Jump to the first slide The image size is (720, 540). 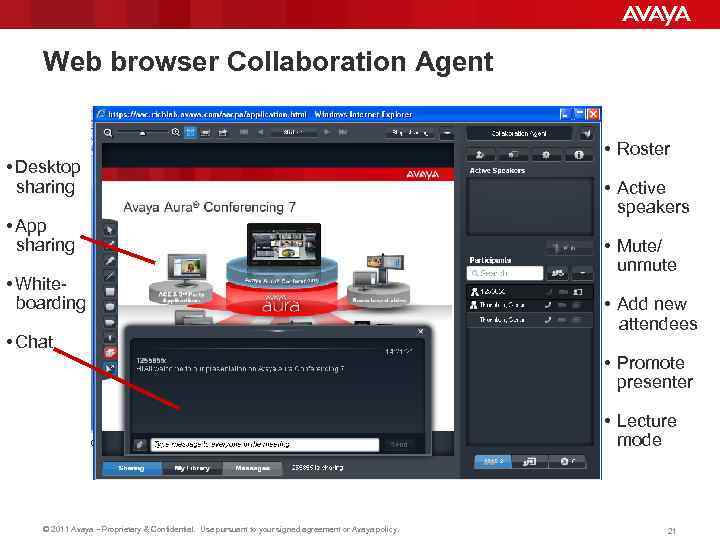tap(244, 132)
